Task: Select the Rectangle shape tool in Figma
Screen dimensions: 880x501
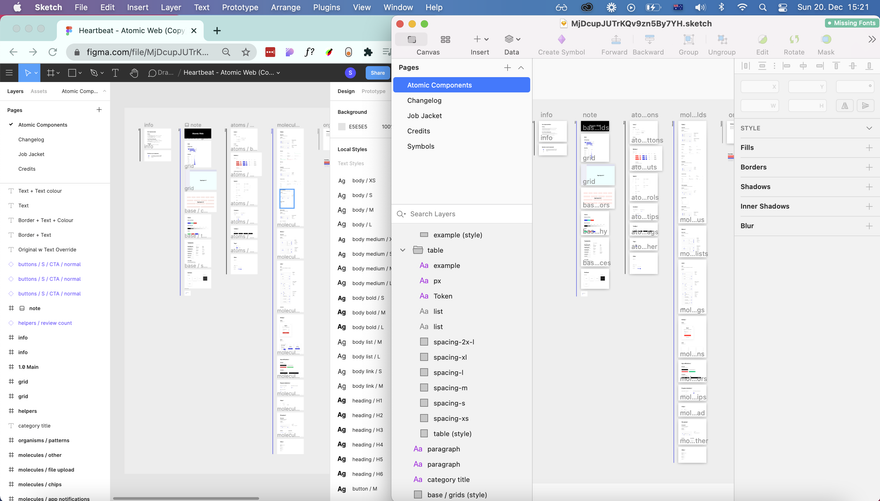Action: (71, 72)
